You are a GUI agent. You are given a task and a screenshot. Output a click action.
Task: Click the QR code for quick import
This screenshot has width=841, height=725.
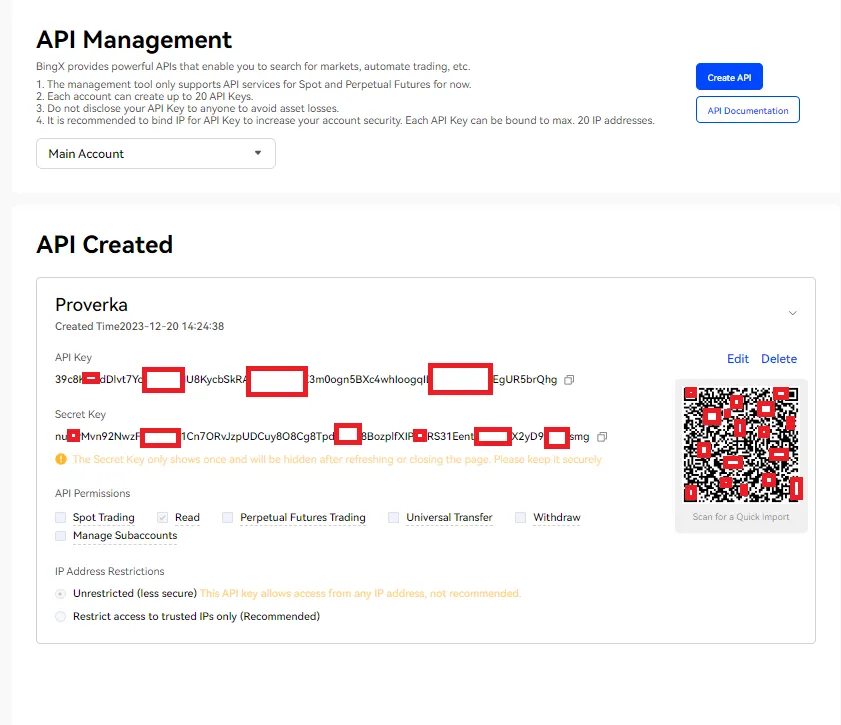point(741,444)
